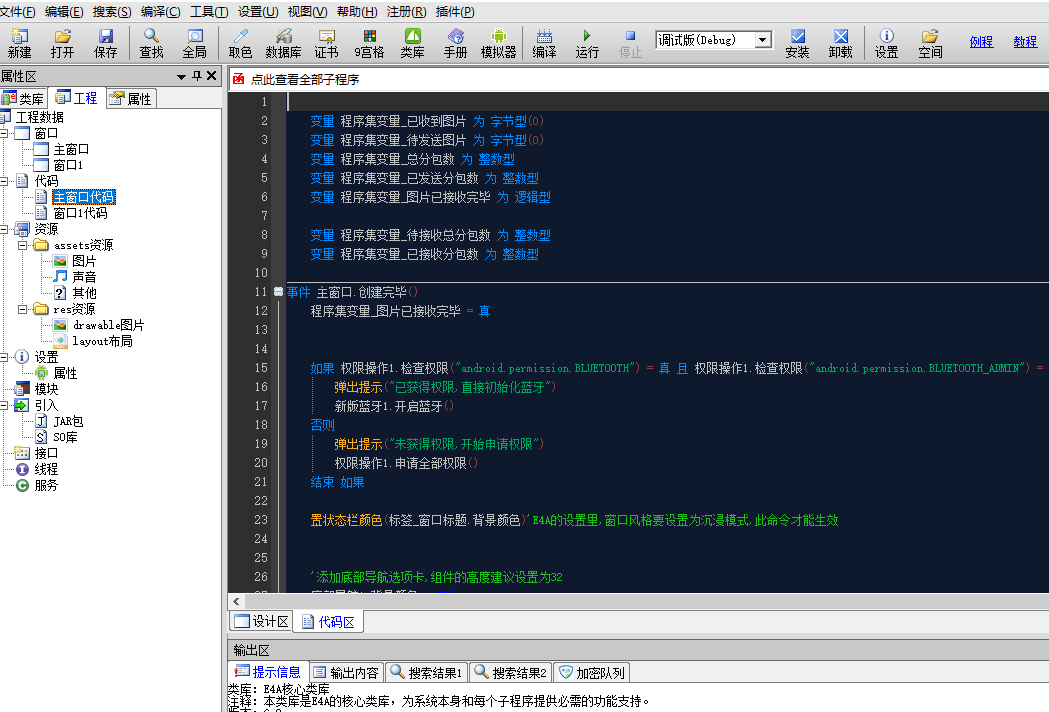Select the 取色 color picker tool
The image size is (1049, 712).
tap(240, 43)
